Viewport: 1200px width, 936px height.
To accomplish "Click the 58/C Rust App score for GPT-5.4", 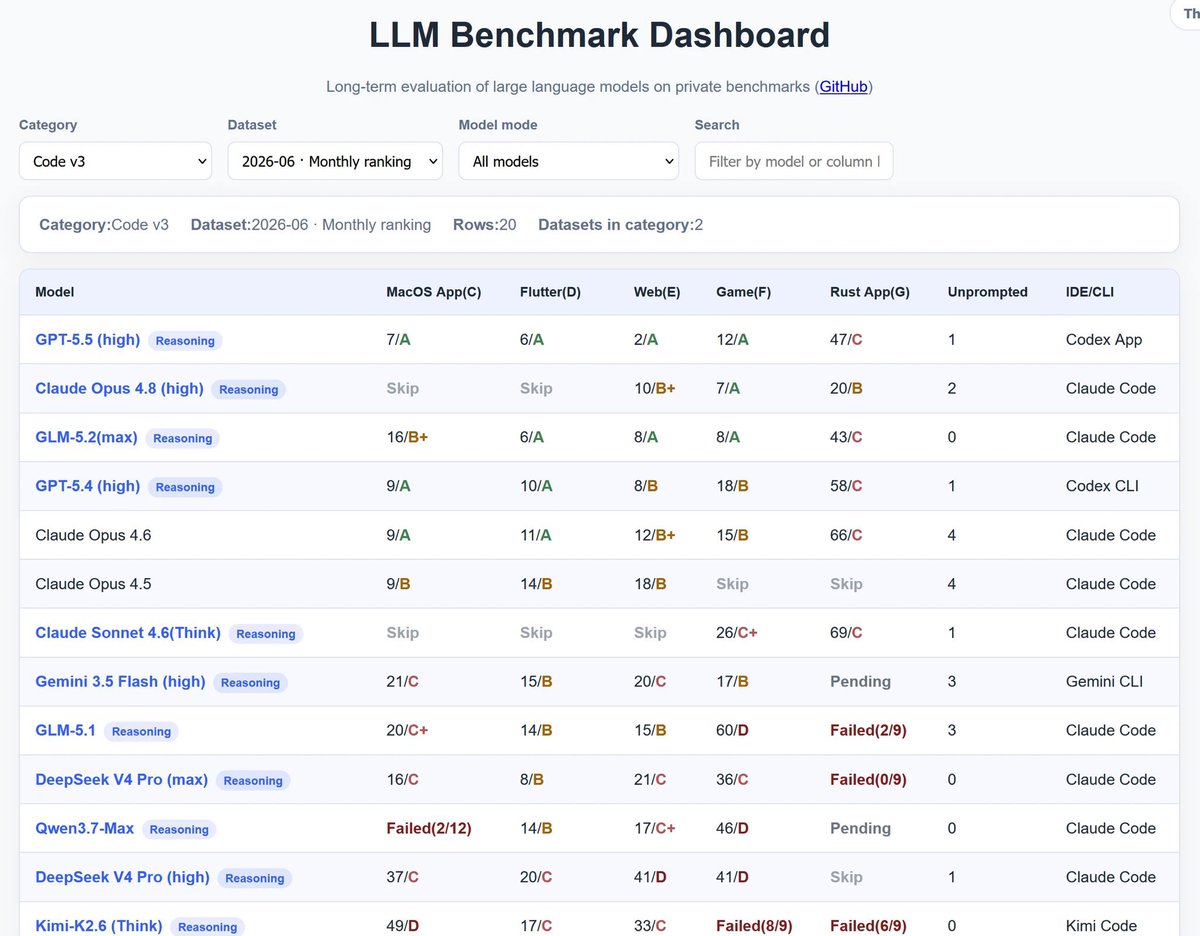I will pos(846,486).
